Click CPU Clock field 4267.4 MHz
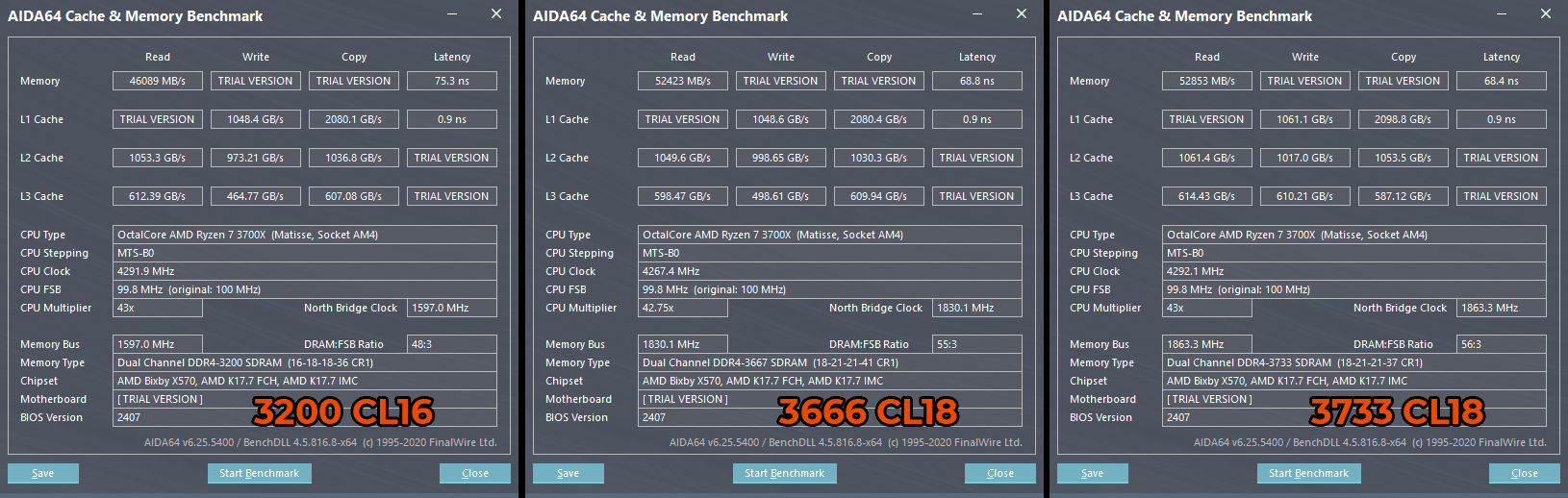 pyautogui.click(x=830, y=271)
